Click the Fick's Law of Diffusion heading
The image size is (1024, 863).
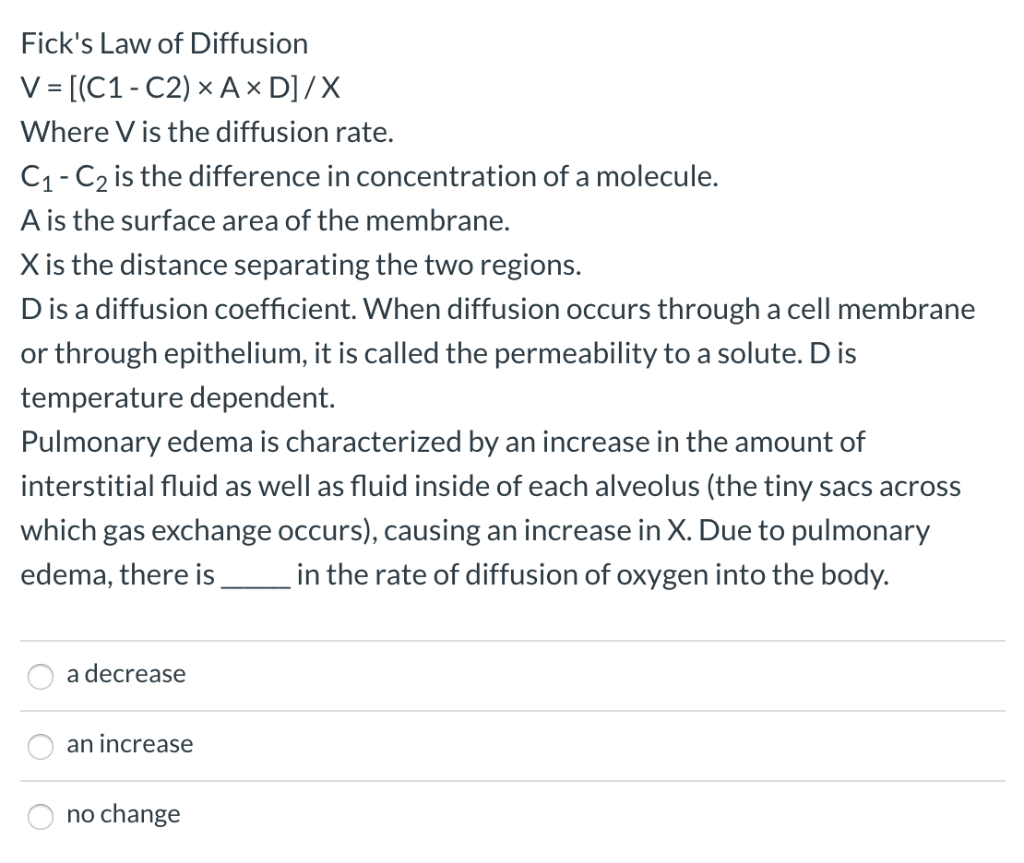pos(163,43)
